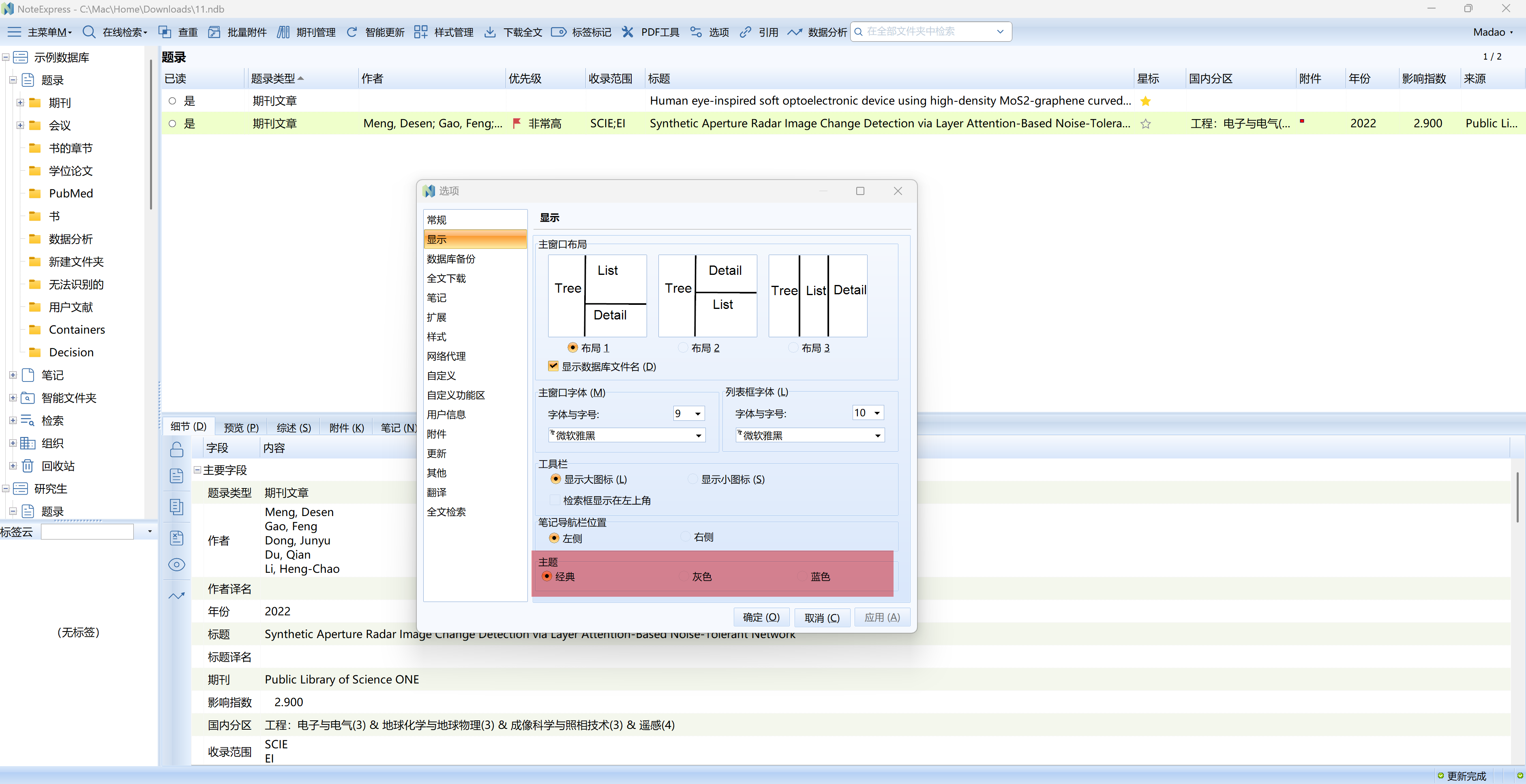This screenshot has height=784, width=1526.
Task: Click the lock icon in detail sidebar
Action: click(x=176, y=450)
